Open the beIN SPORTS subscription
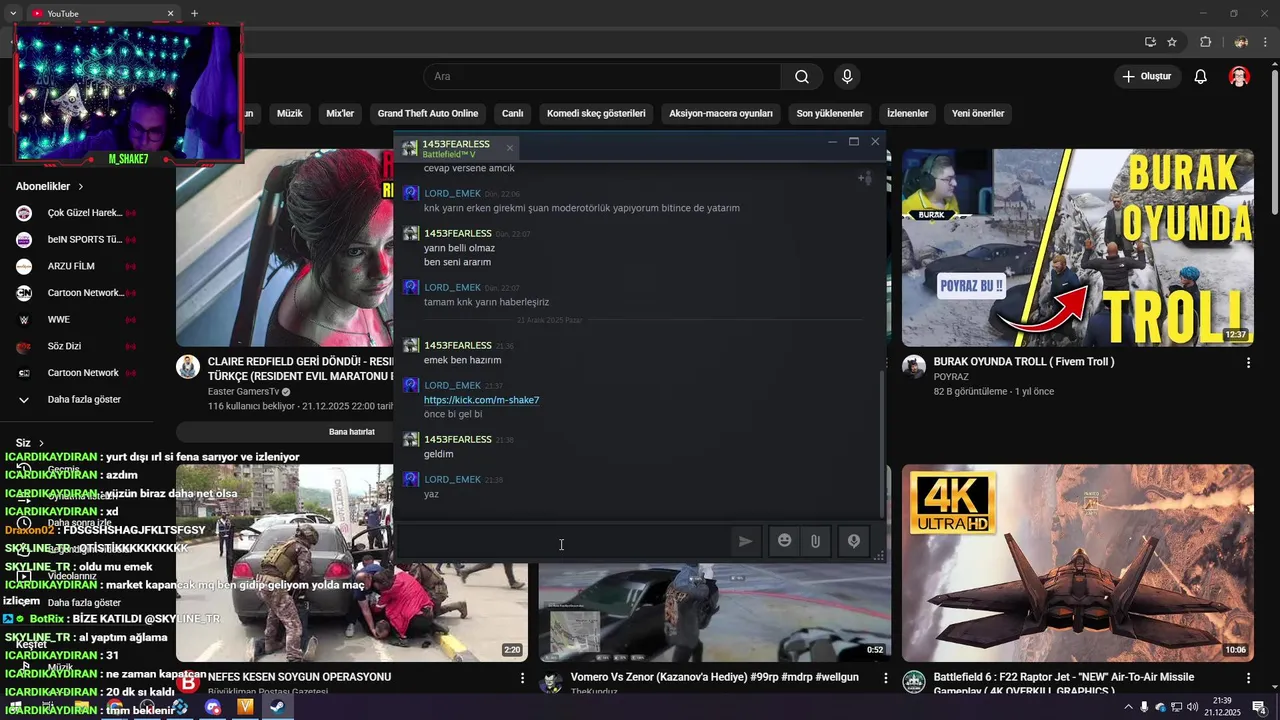 [76, 240]
